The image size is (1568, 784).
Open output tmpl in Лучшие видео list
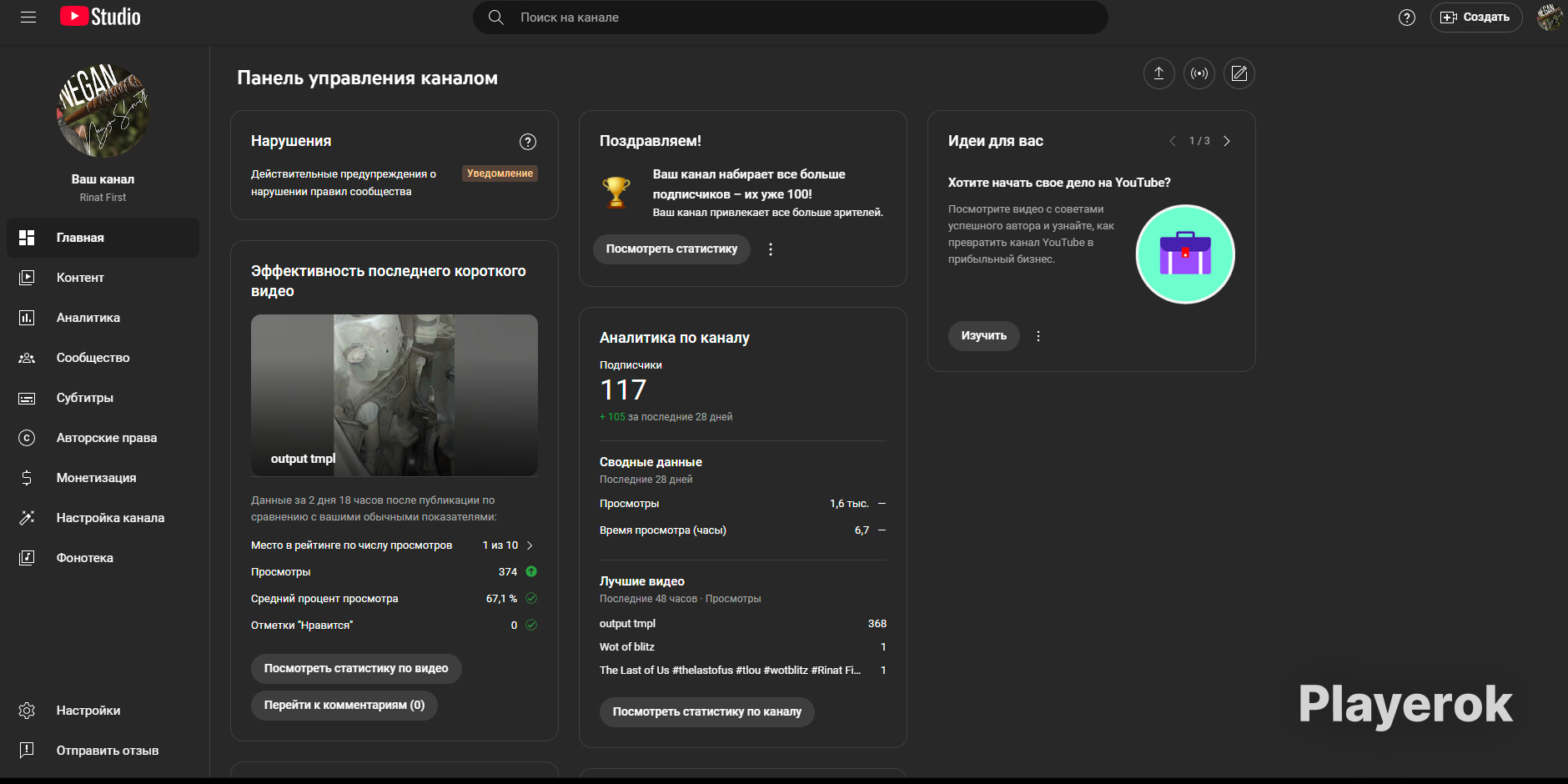point(627,624)
